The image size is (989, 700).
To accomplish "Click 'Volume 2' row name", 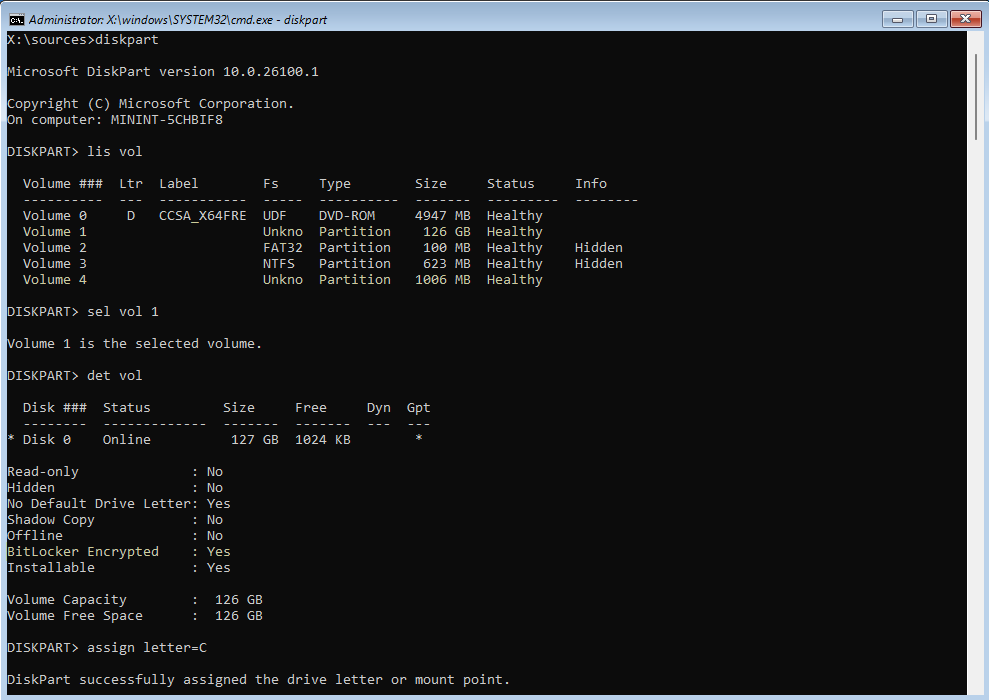I will tap(55, 248).
